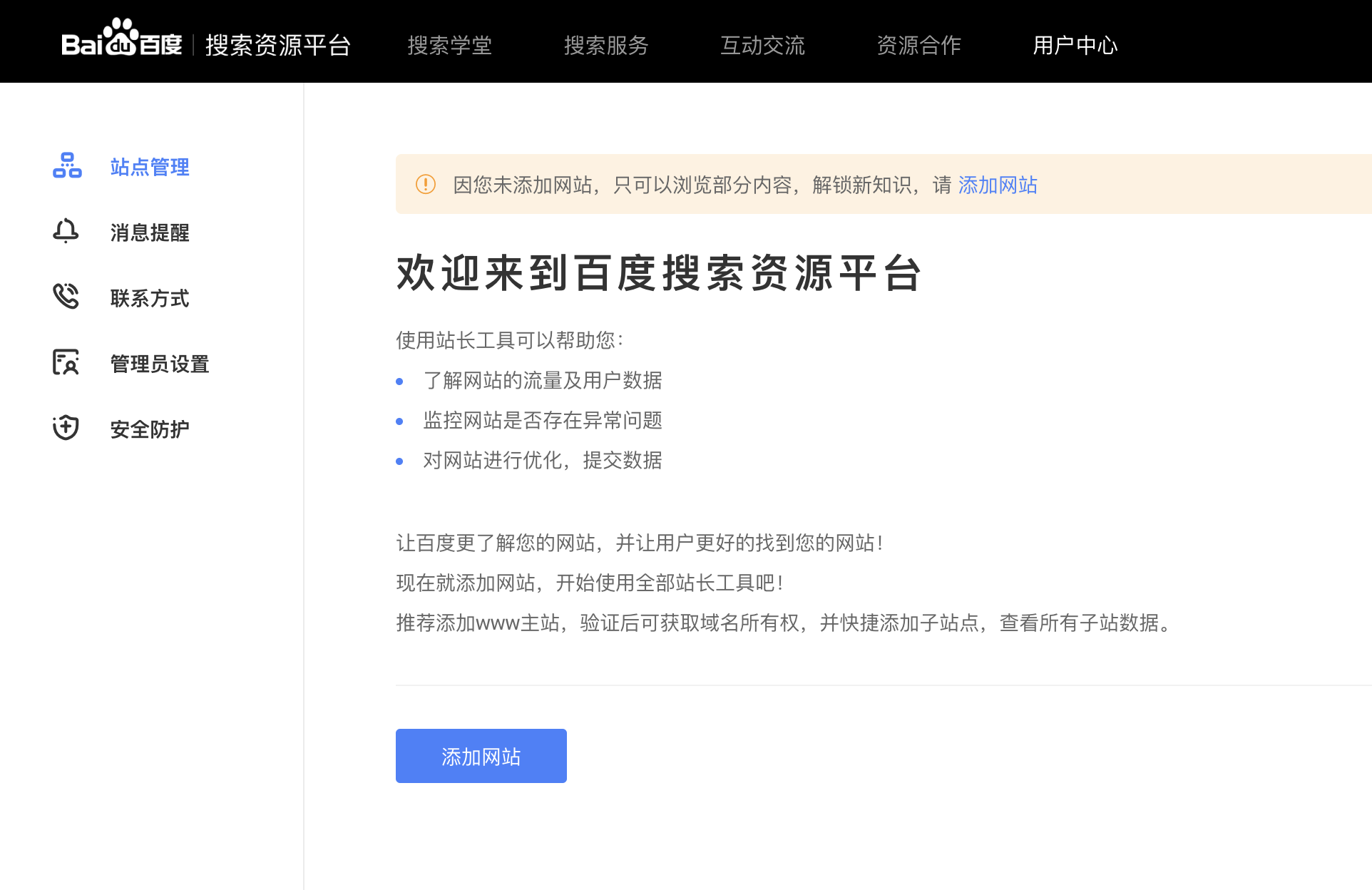This screenshot has height=890, width=1372.
Task: Click the text 使用站长工具可以帮助您
Action: point(509,340)
